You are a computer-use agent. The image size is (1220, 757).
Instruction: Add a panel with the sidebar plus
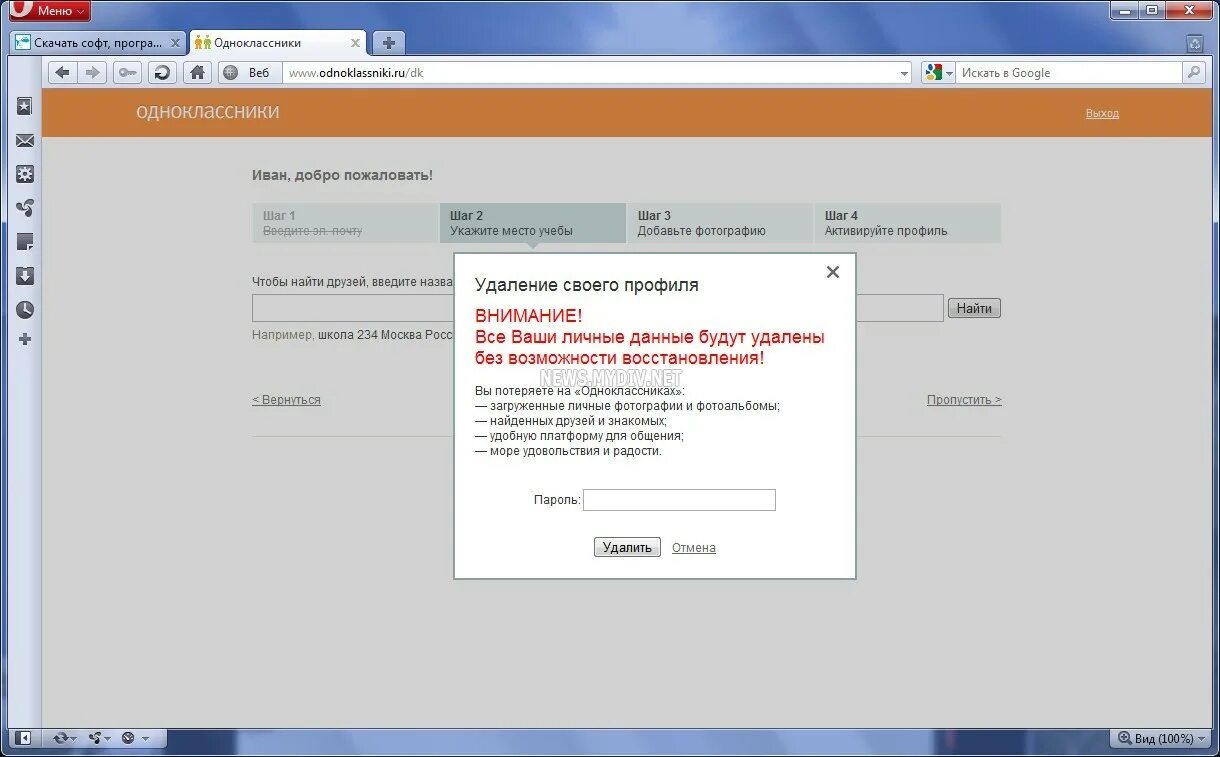click(x=25, y=339)
